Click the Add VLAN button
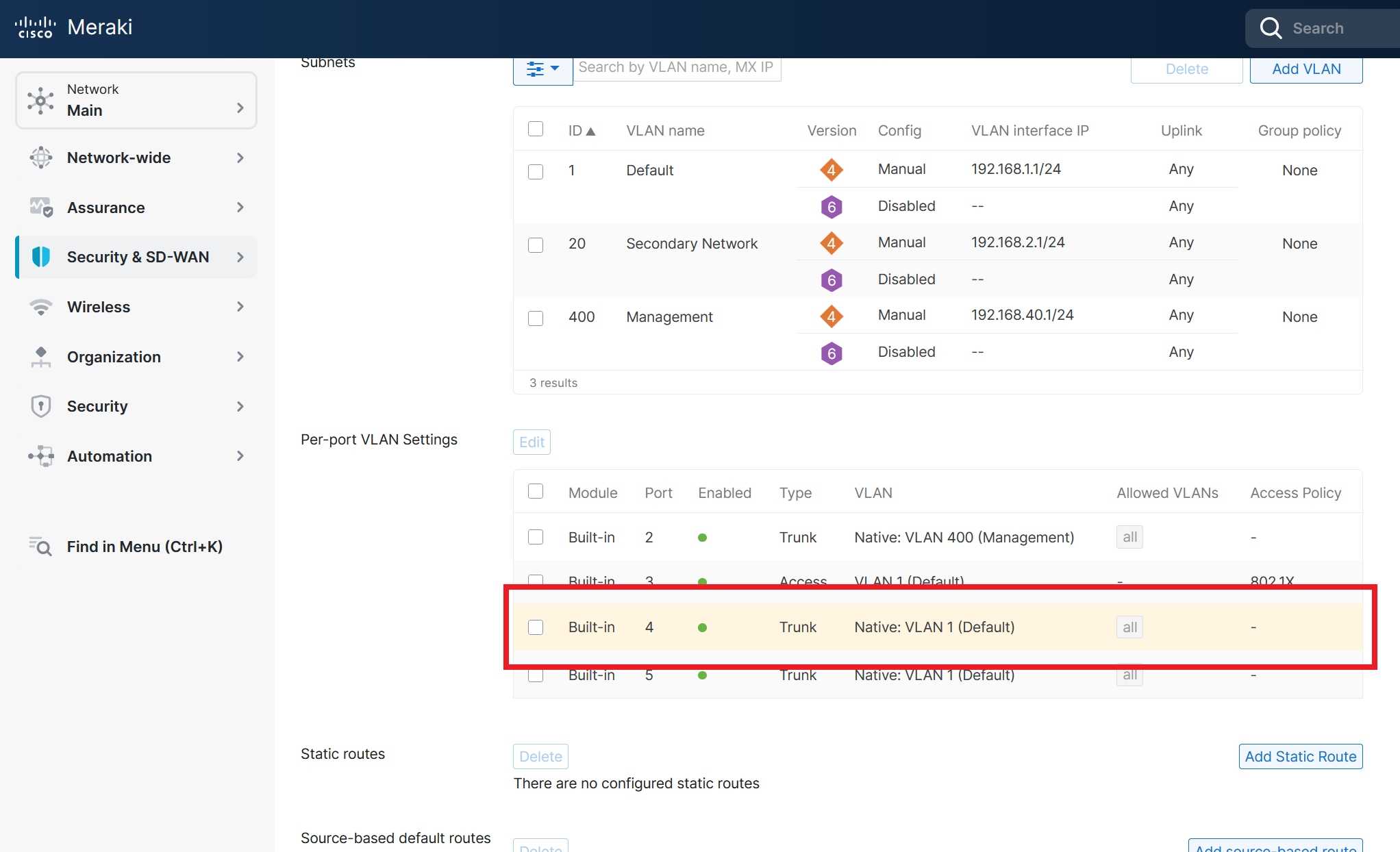Screen dimensions: 1400x852 point(1306,69)
